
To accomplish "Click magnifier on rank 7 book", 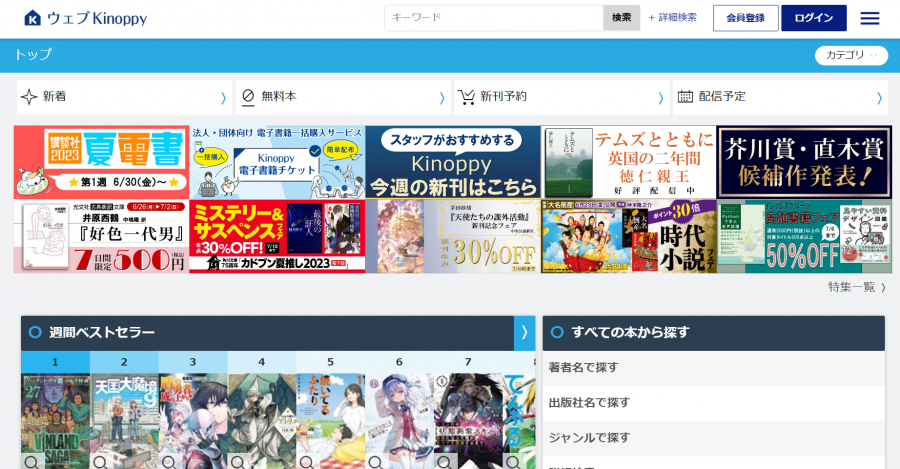I will click(x=445, y=462).
